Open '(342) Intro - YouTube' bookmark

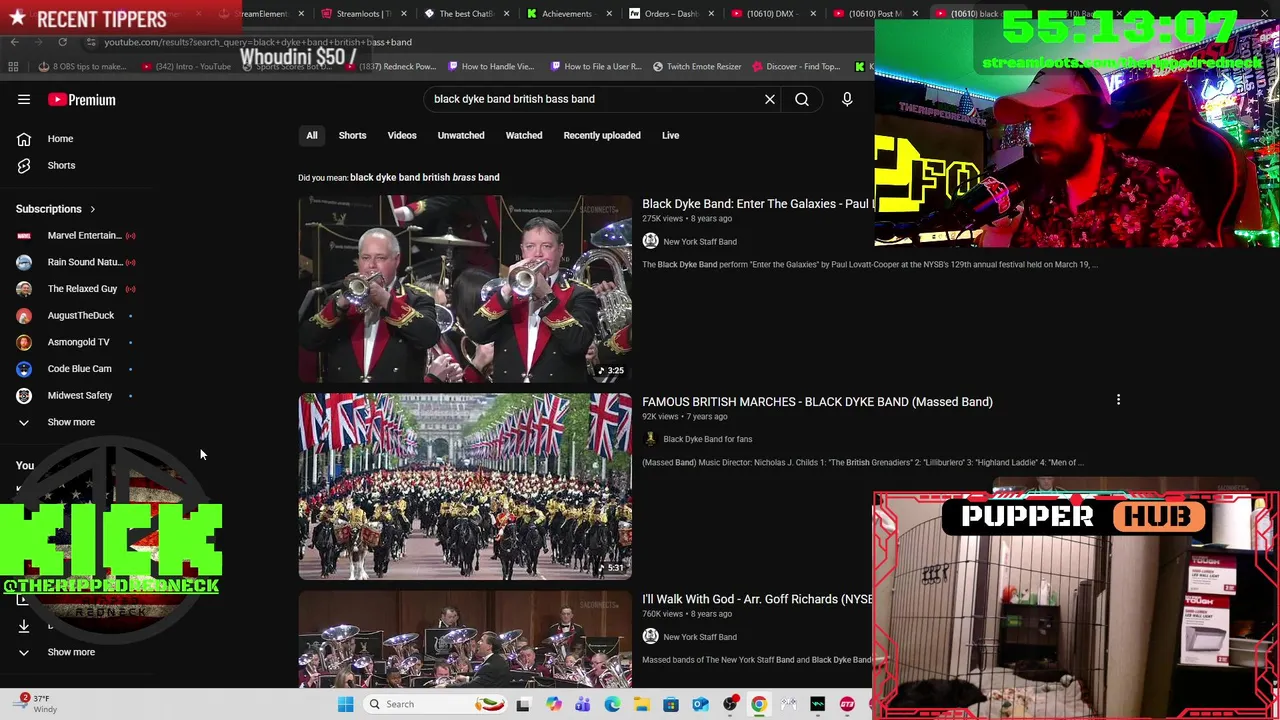pos(186,66)
